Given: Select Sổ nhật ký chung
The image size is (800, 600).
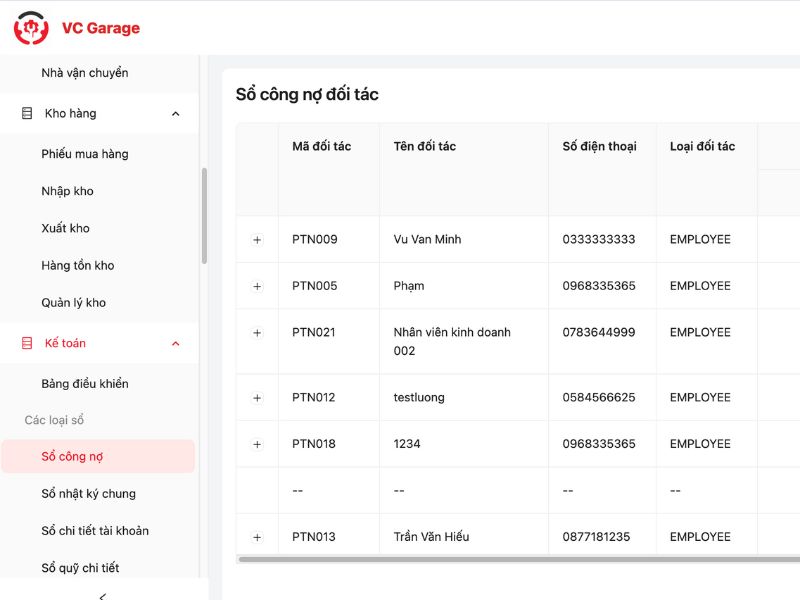Looking at the screenshot, I should click(x=88, y=494).
